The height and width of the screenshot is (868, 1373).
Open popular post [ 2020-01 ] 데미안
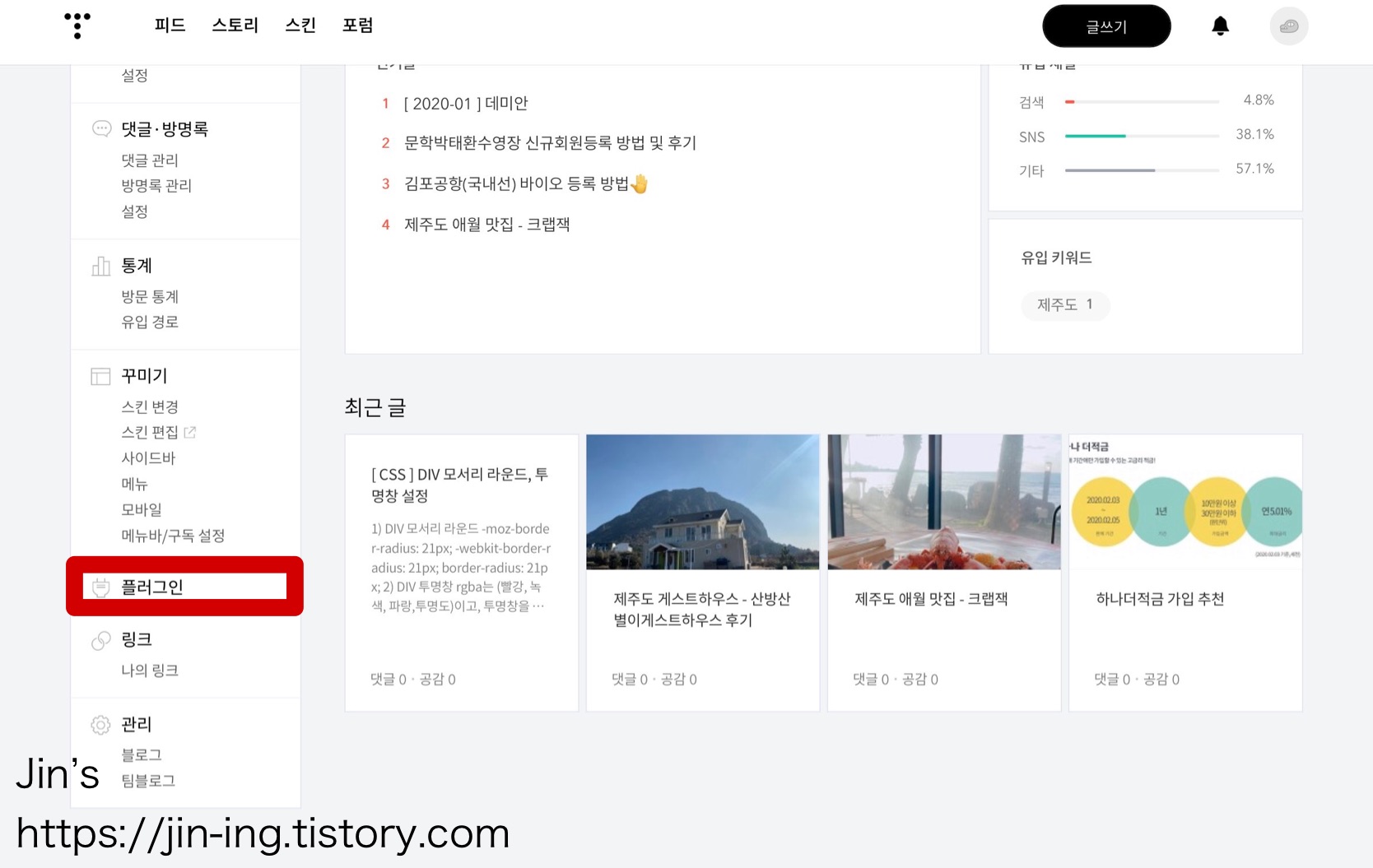click(x=466, y=104)
